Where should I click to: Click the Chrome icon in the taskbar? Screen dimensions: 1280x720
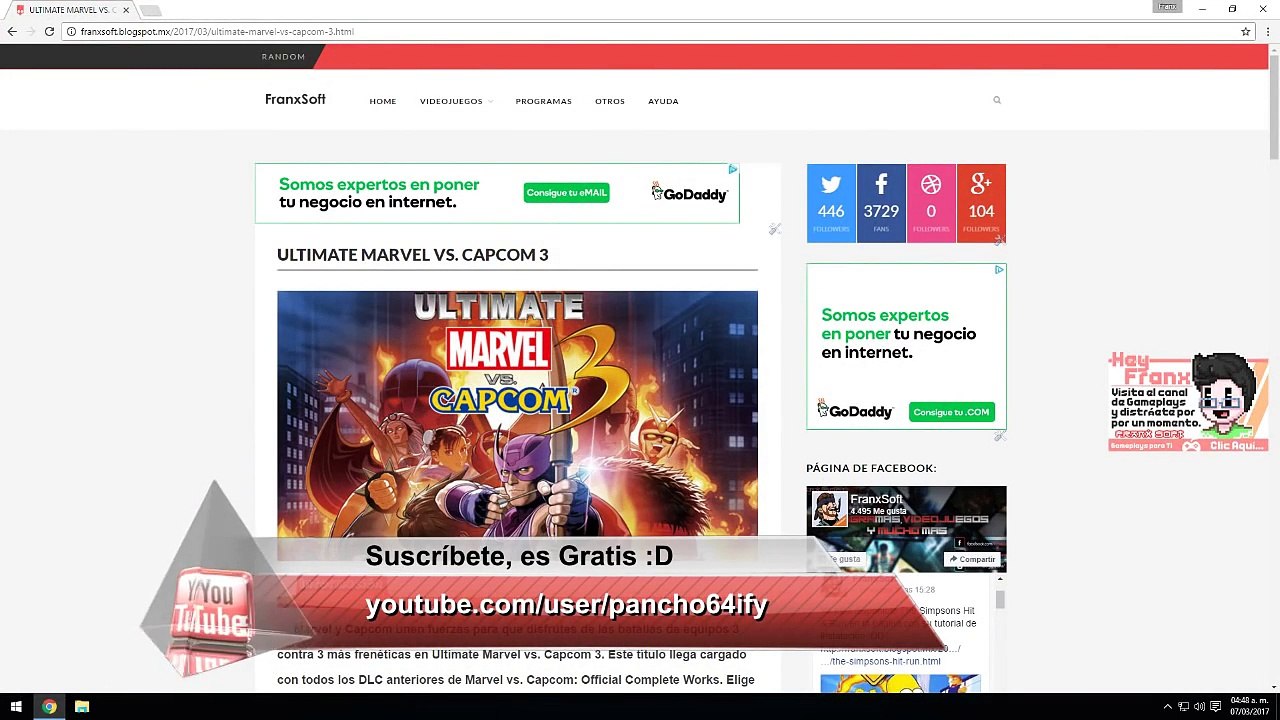tap(48, 707)
